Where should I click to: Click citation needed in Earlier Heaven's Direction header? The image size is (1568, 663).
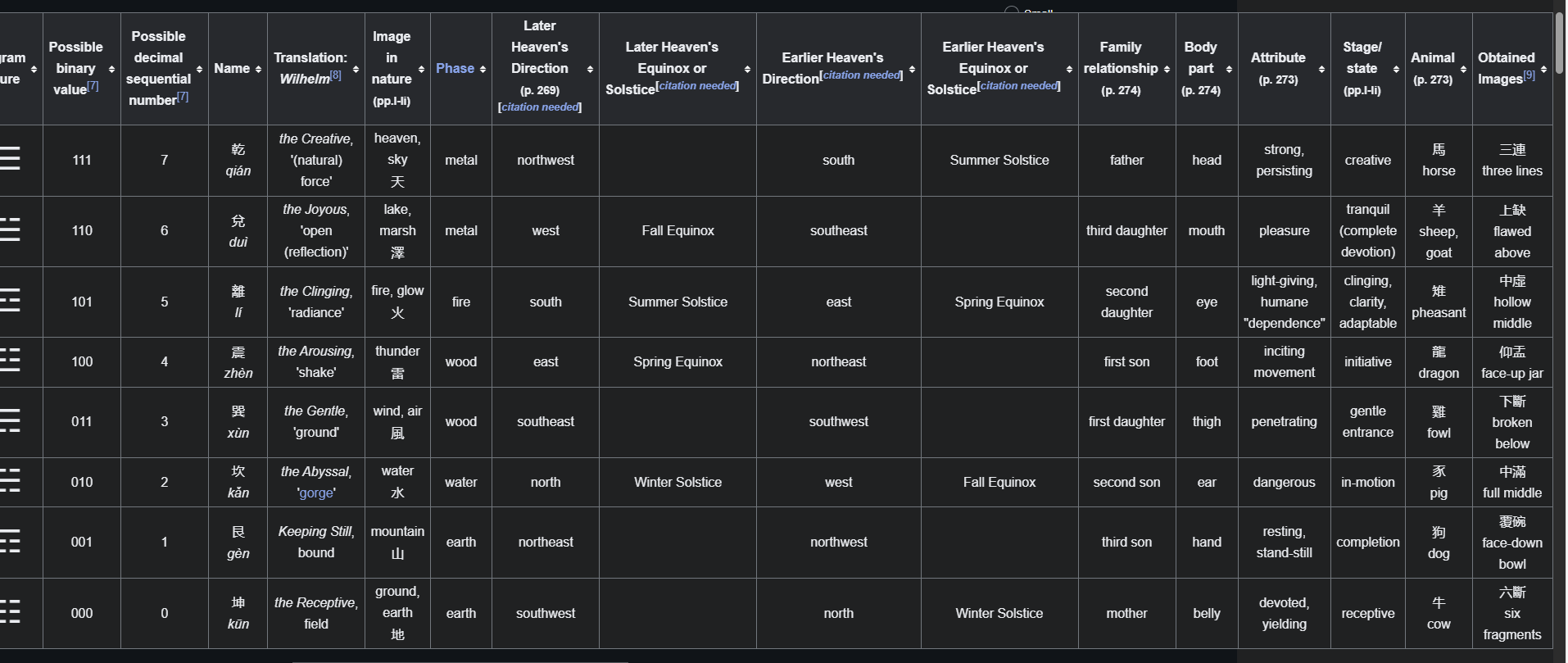pyautogui.click(x=863, y=75)
